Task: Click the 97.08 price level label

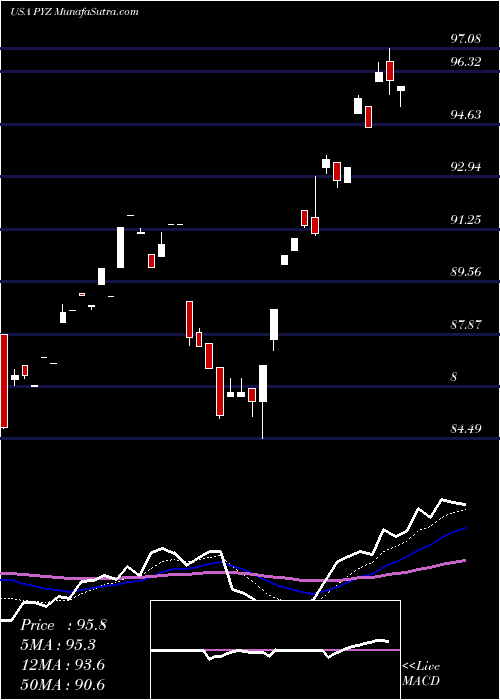Action: point(466,38)
